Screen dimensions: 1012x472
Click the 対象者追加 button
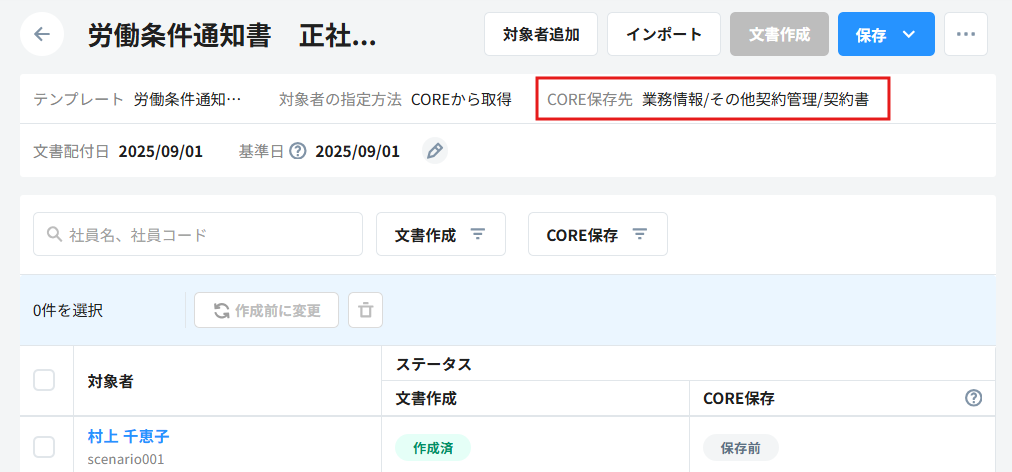tap(541, 34)
